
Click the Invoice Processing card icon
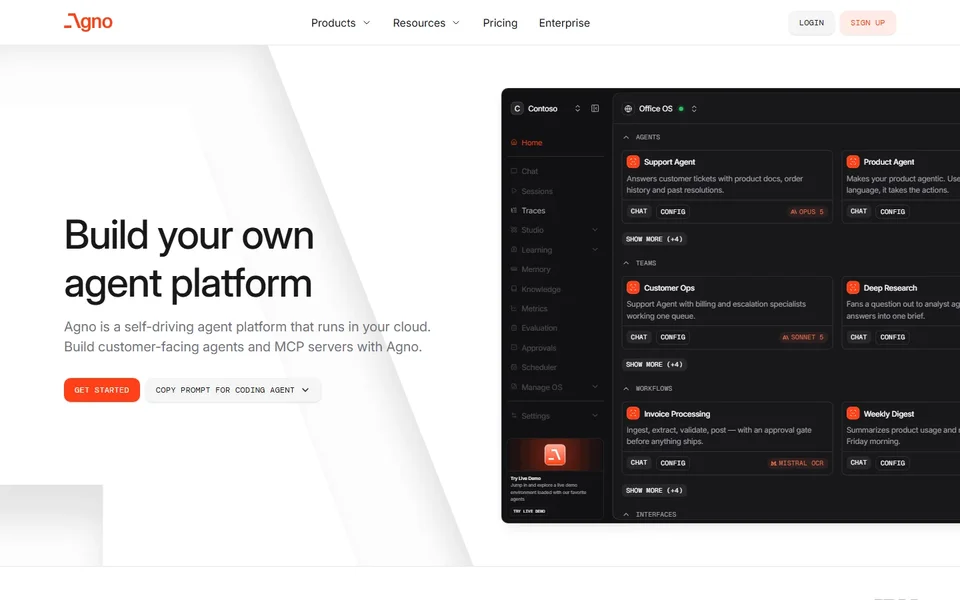[633, 414]
